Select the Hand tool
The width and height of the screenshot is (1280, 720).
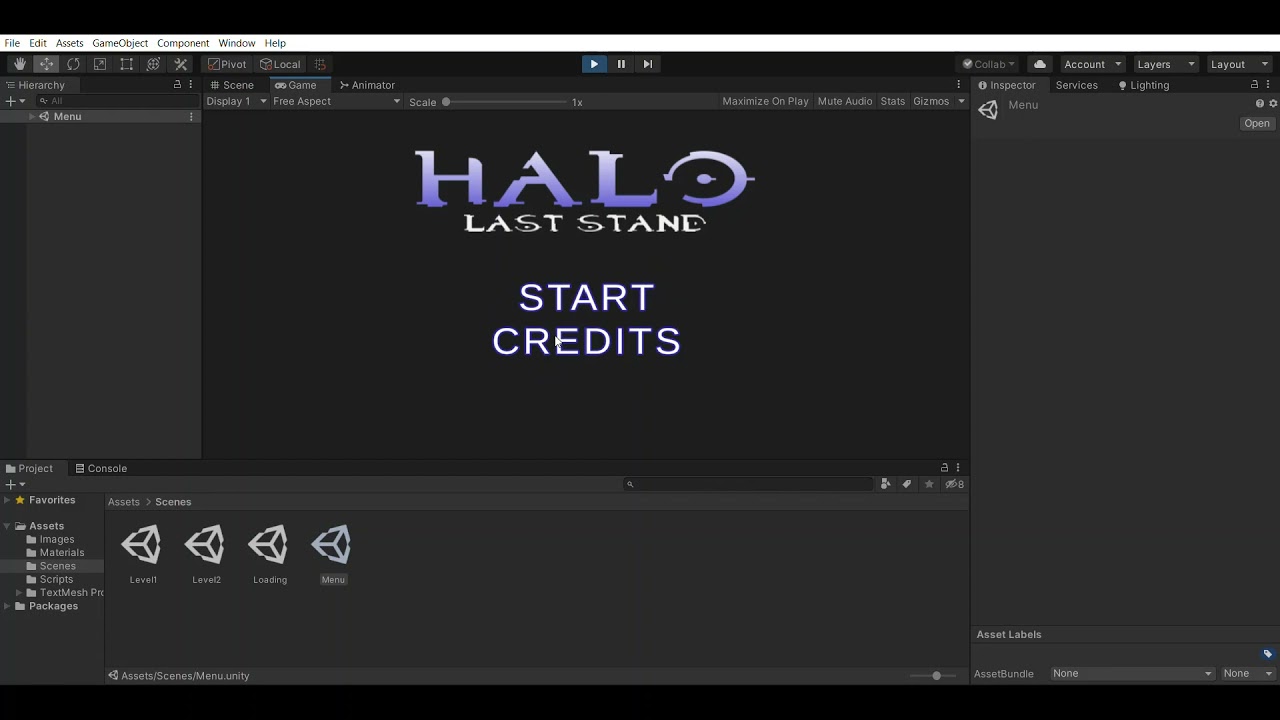tap(20, 64)
